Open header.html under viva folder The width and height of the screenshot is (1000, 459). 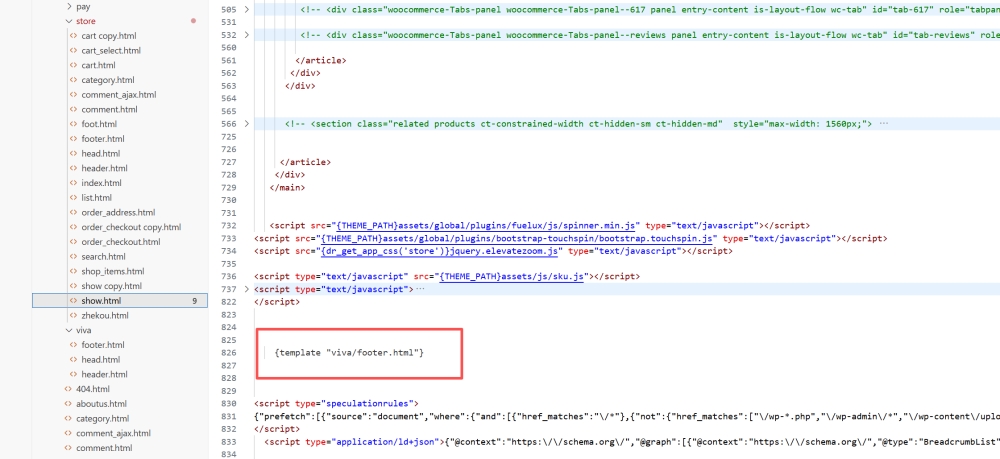coord(104,374)
